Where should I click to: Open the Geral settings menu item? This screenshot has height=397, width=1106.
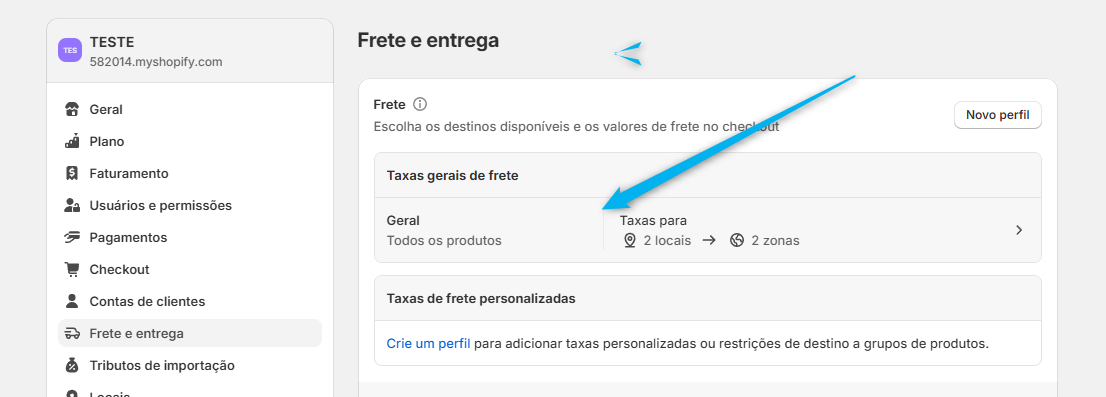(x=190, y=109)
